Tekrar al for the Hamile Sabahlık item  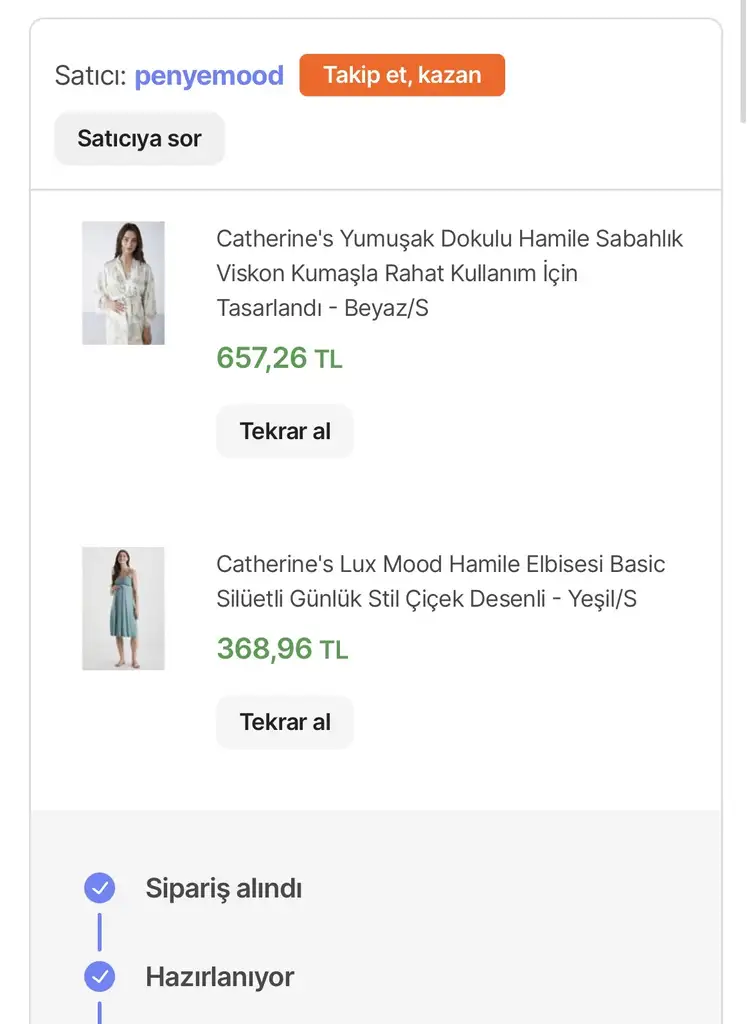point(285,431)
